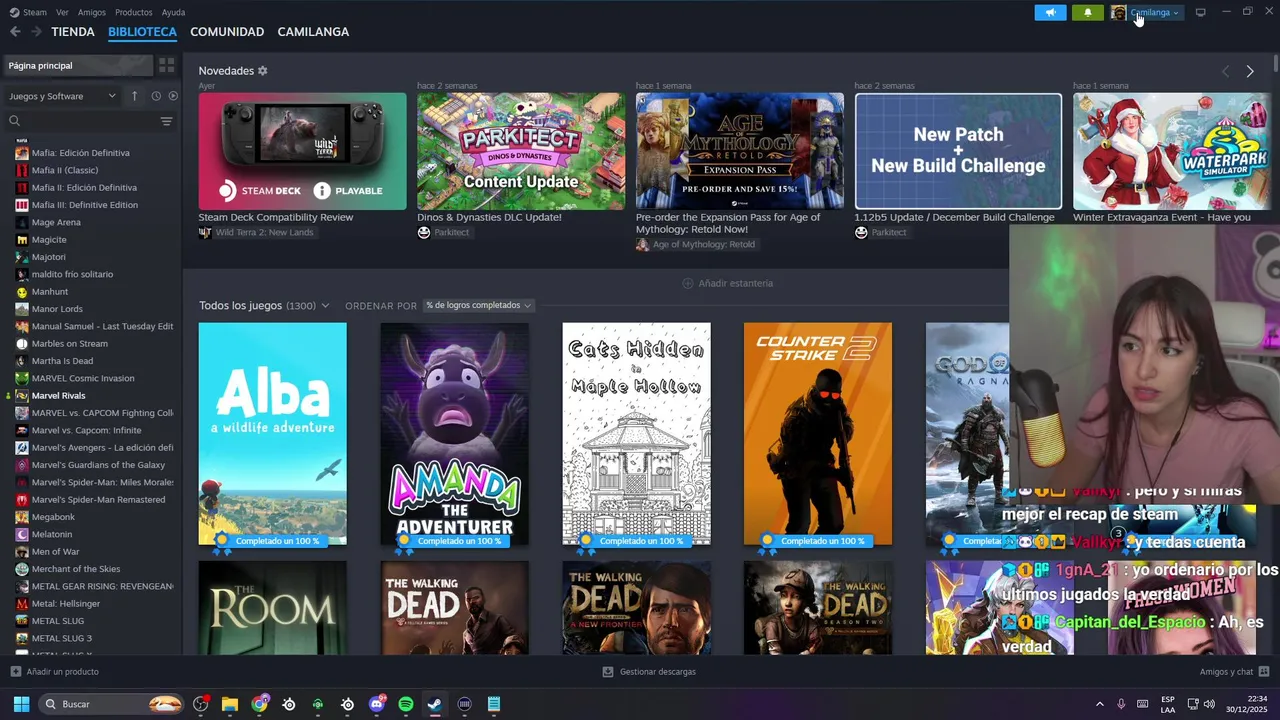Switch to Big Picture mode icon

1200,12
